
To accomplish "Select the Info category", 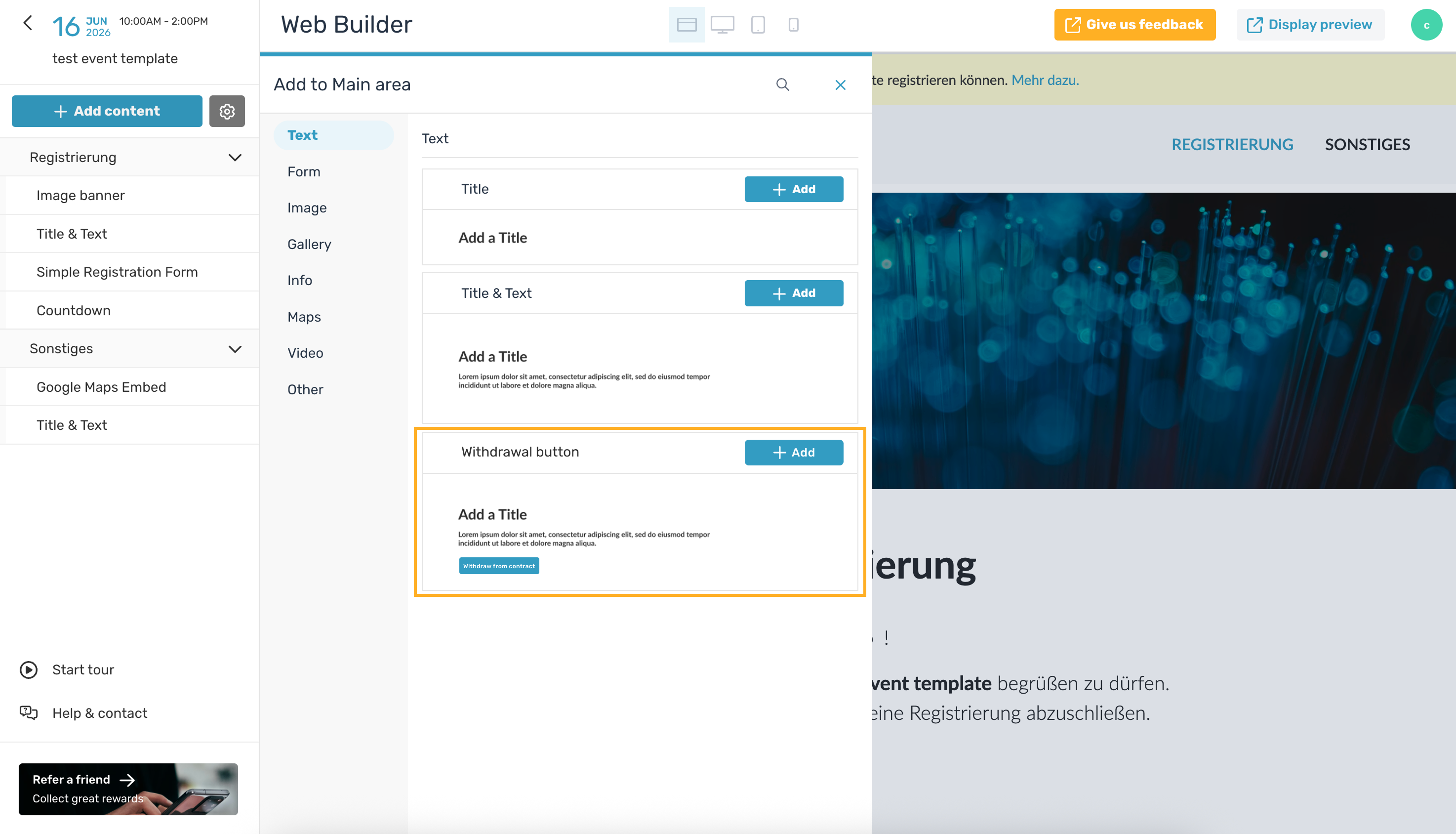I will point(299,281).
